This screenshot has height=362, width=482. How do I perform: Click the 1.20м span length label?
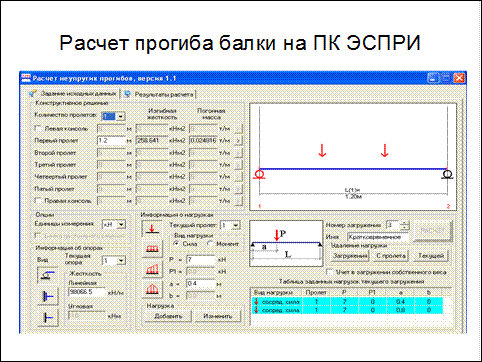coord(353,197)
